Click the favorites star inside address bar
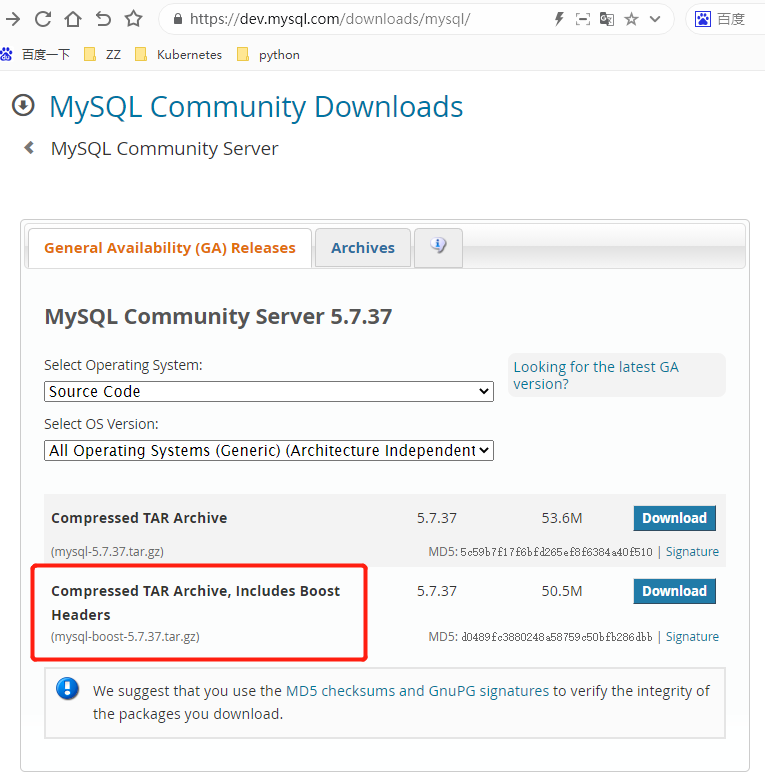 (631, 19)
